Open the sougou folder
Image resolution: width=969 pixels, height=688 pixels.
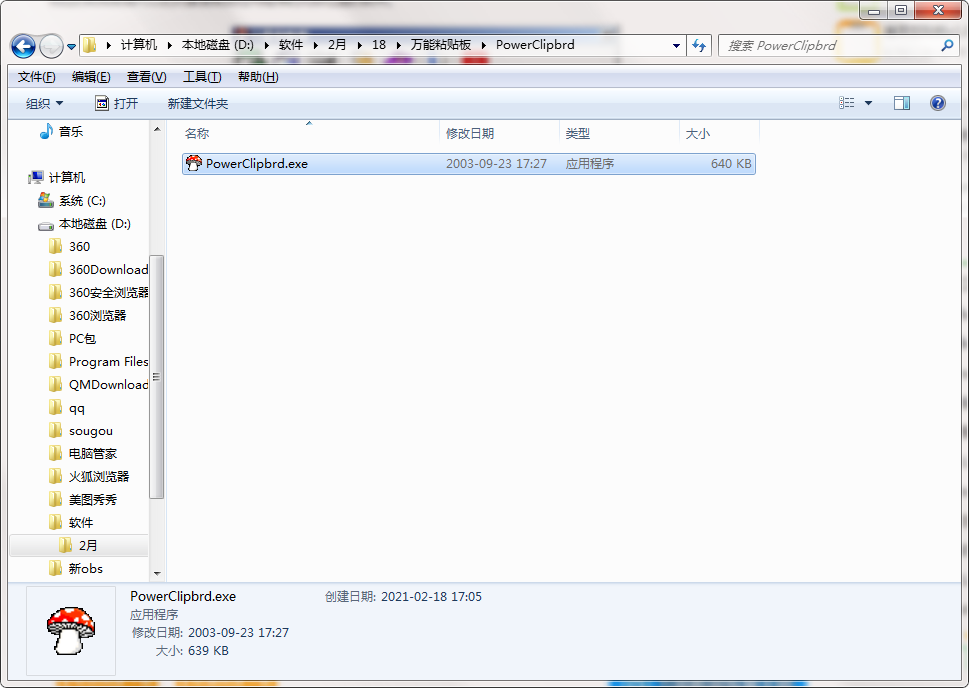91,431
